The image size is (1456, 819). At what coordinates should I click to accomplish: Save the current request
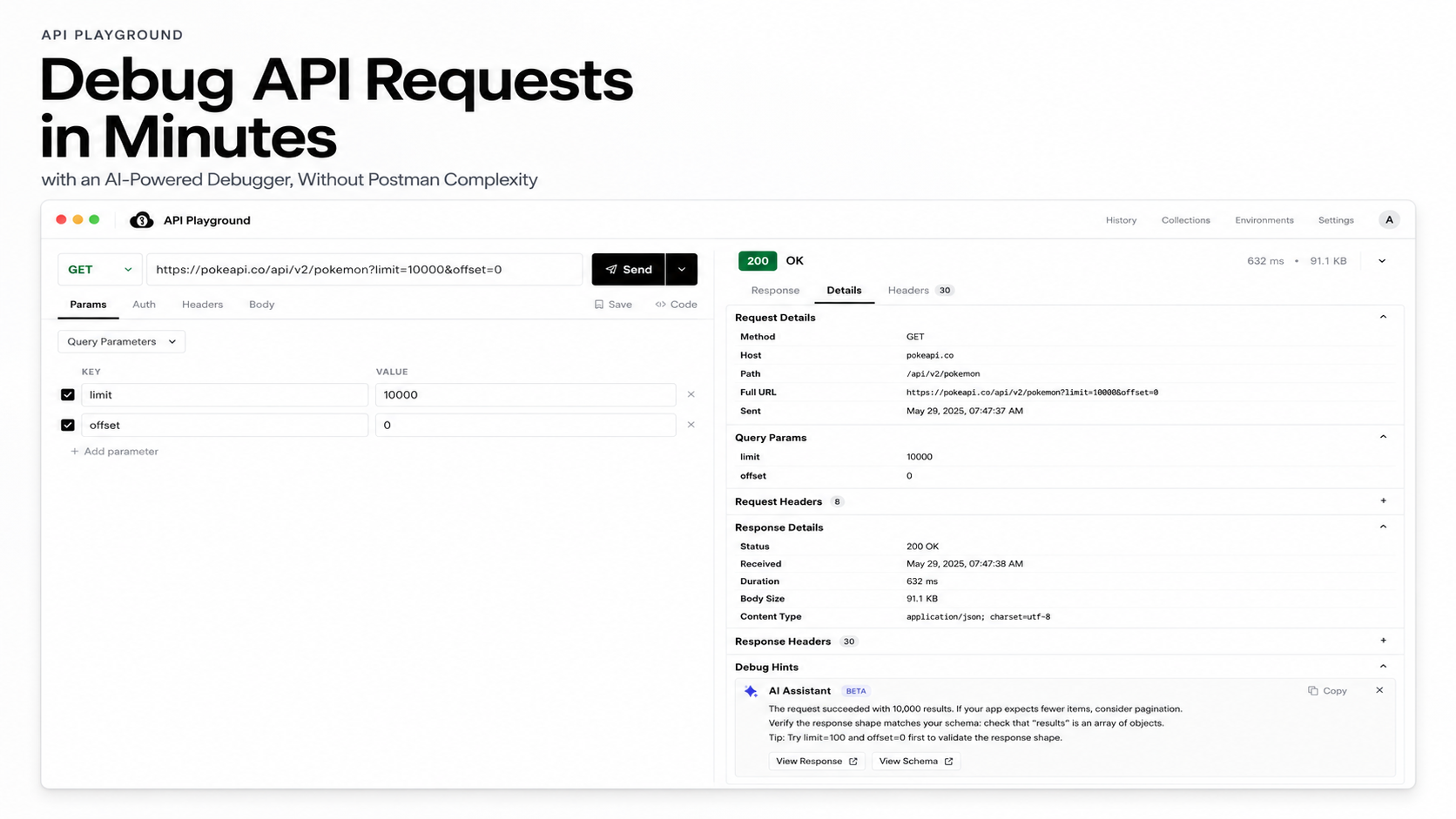[613, 305]
